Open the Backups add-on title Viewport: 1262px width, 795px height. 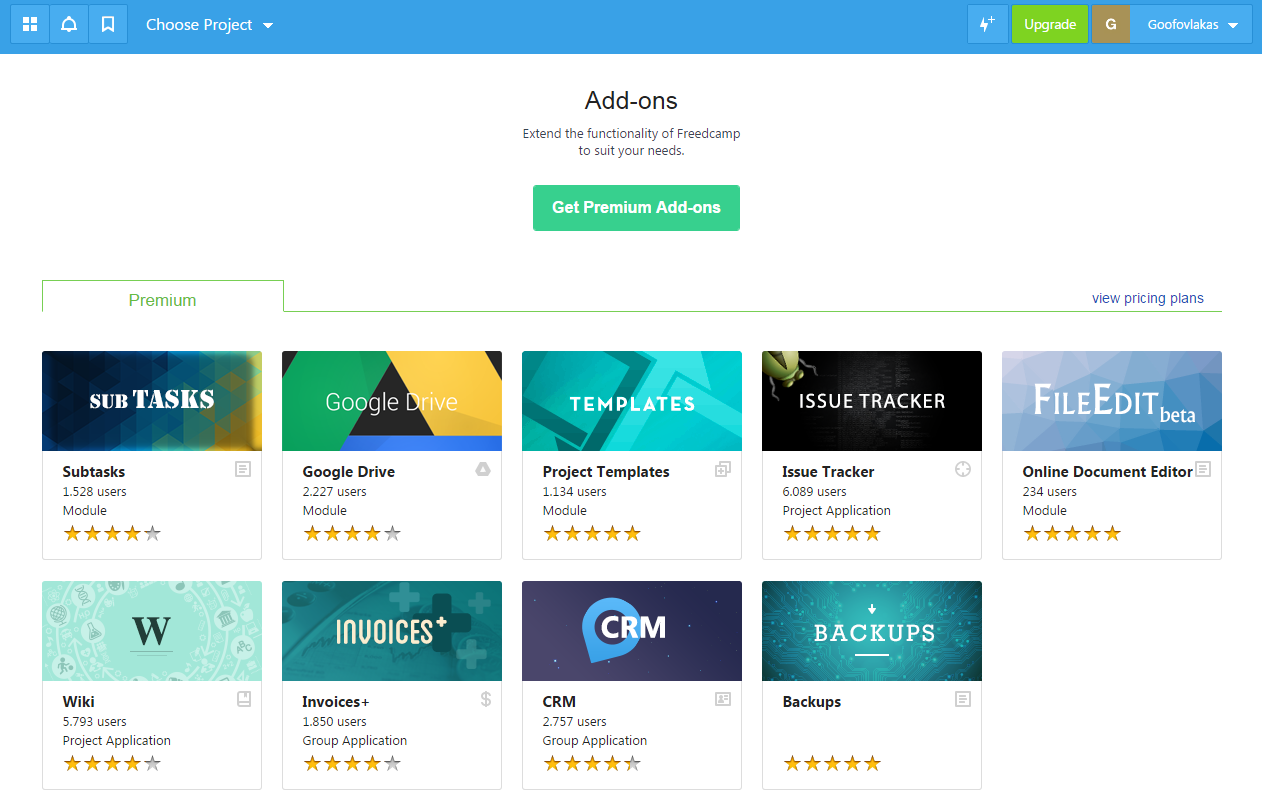click(x=812, y=702)
